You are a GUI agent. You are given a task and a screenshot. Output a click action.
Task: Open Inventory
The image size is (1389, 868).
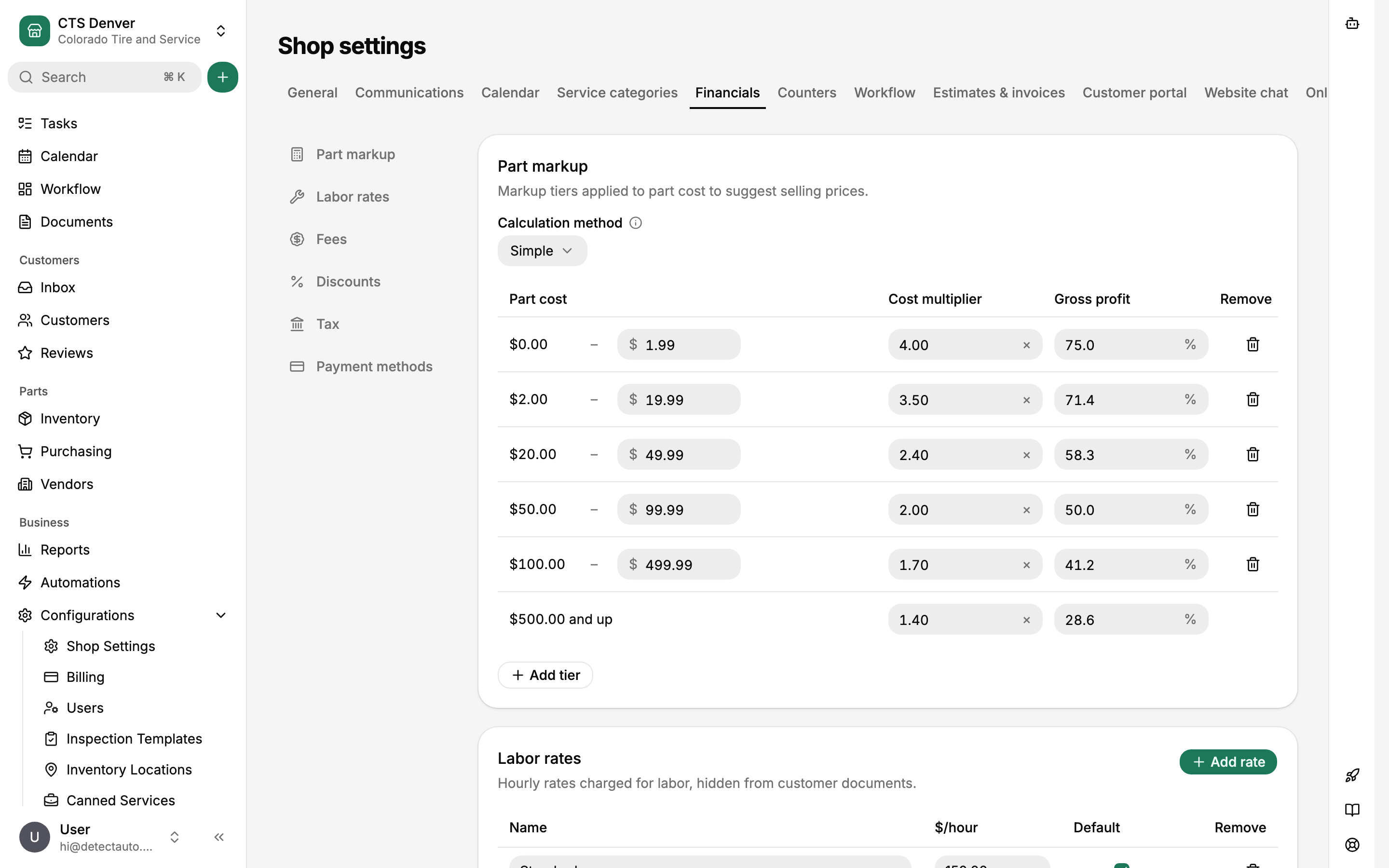(x=123, y=419)
